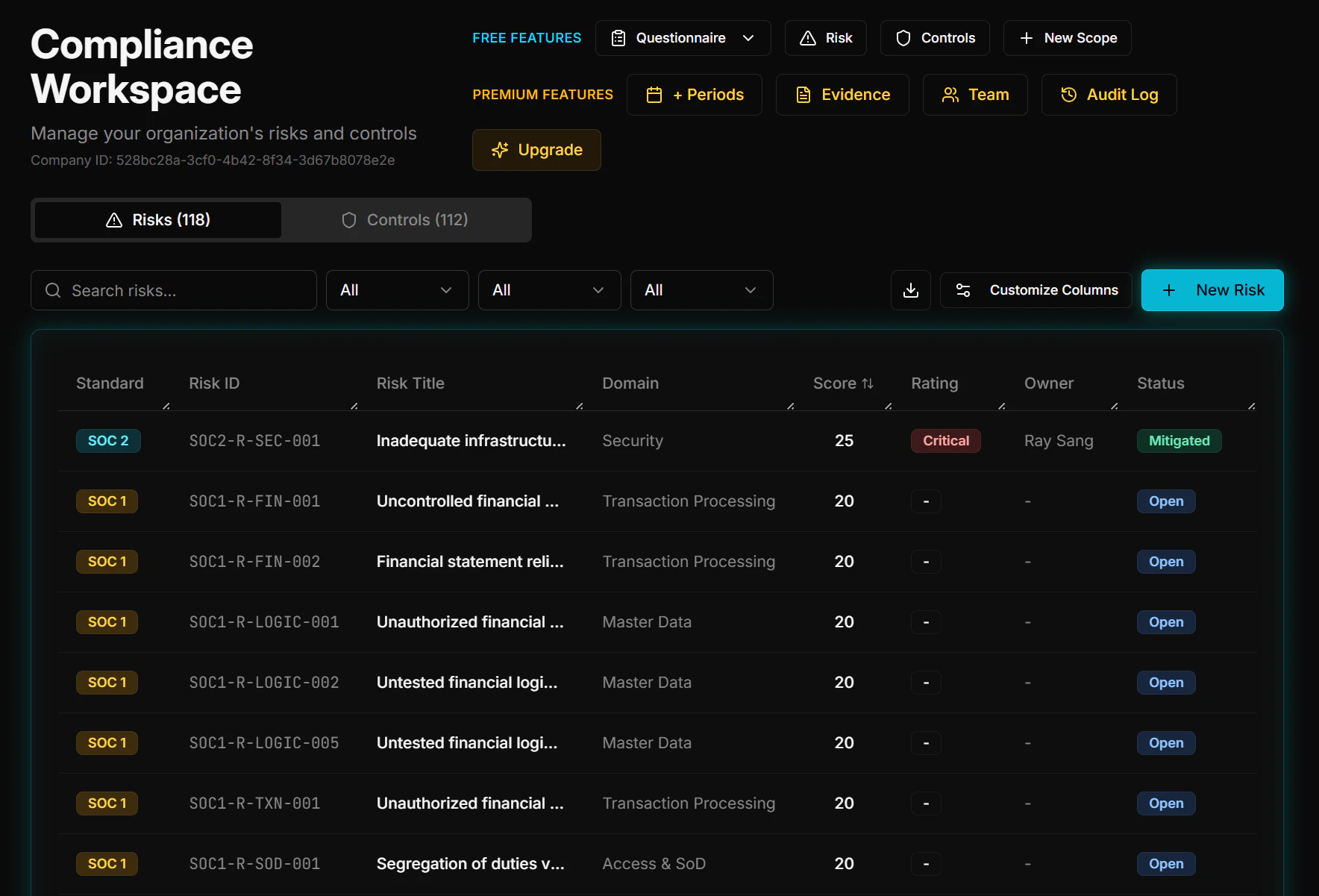Viewport: 1319px width, 896px height.
Task: Expand the first All filter dropdown
Action: point(398,290)
